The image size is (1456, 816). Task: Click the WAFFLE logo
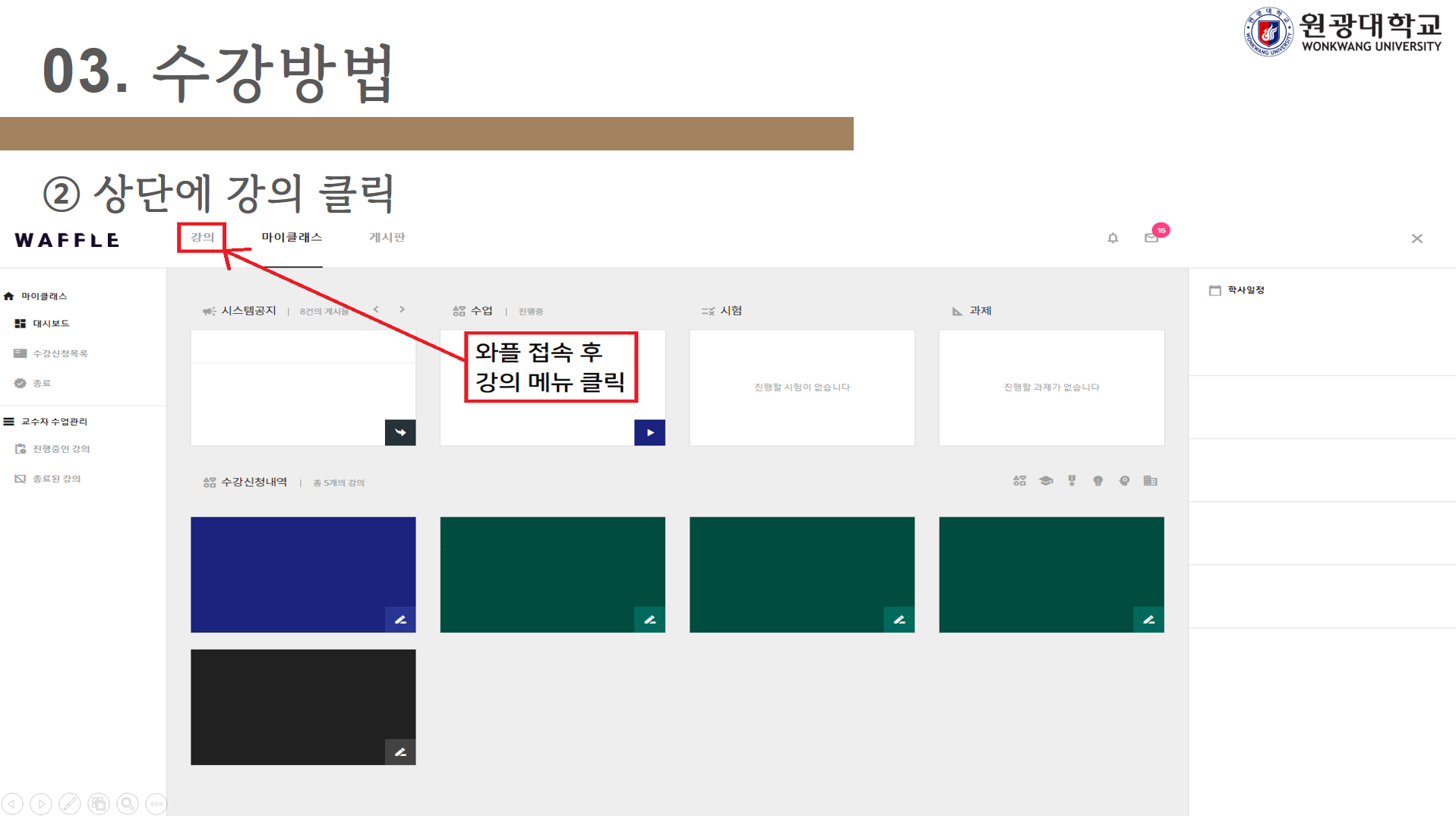67,240
